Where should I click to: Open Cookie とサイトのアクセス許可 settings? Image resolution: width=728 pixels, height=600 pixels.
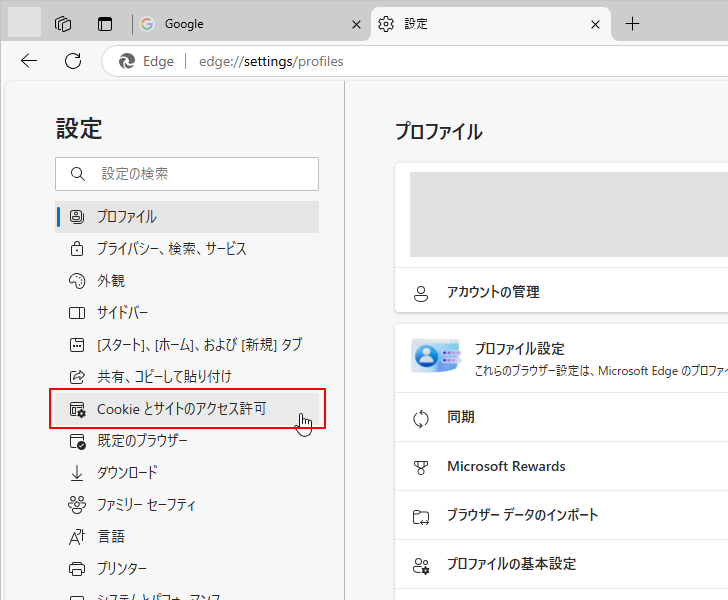[x=187, y=409]
